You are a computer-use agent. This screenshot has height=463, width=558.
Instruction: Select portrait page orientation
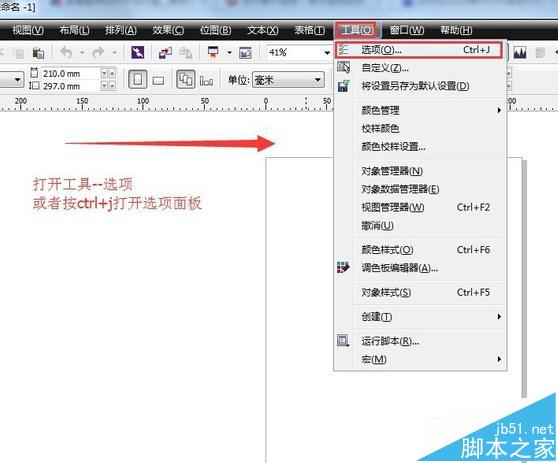[138, 79]
